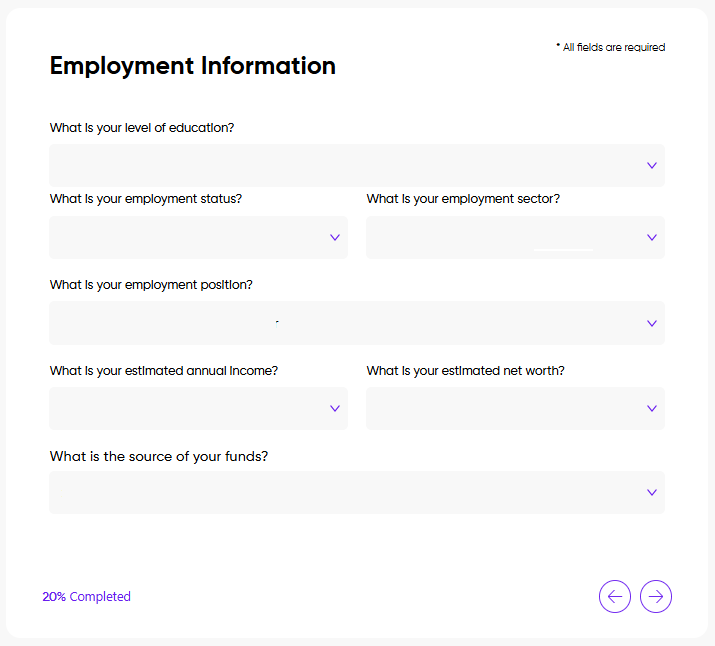Click the 20% Completed progress text
This screenshot has width=715, height=646.
point(86,597)
